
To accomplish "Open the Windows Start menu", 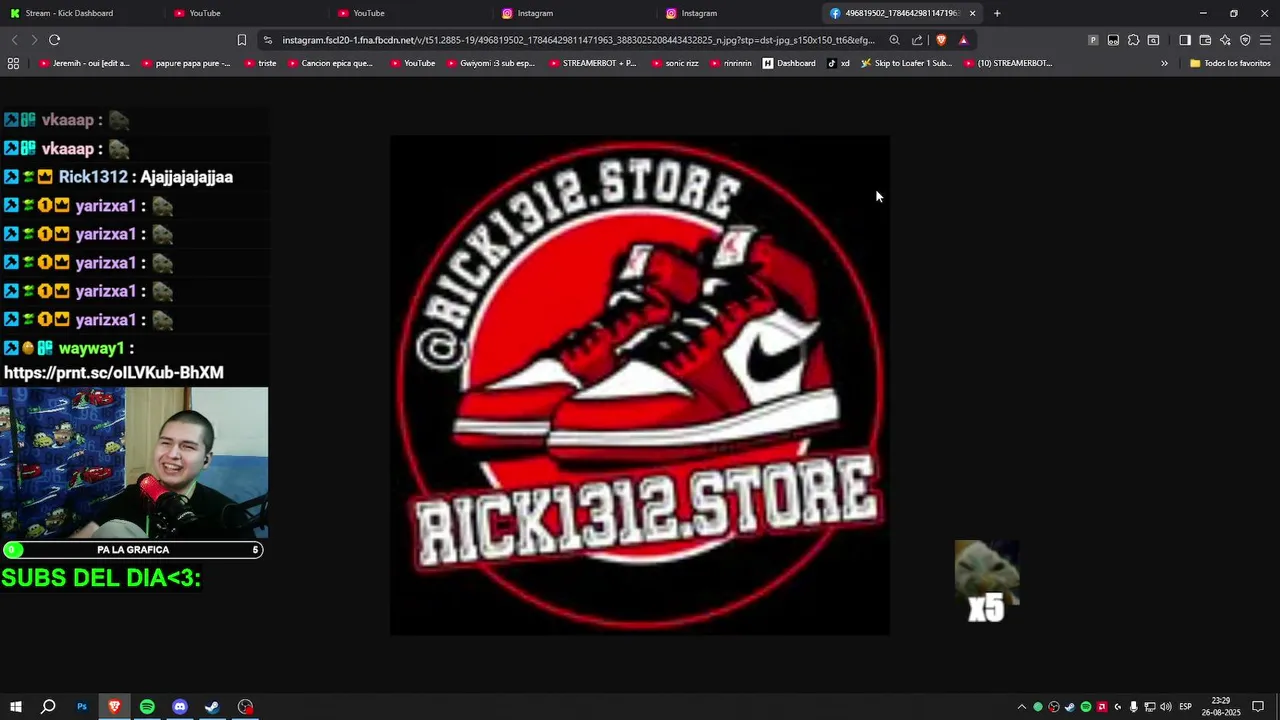I will click(16, 707).
